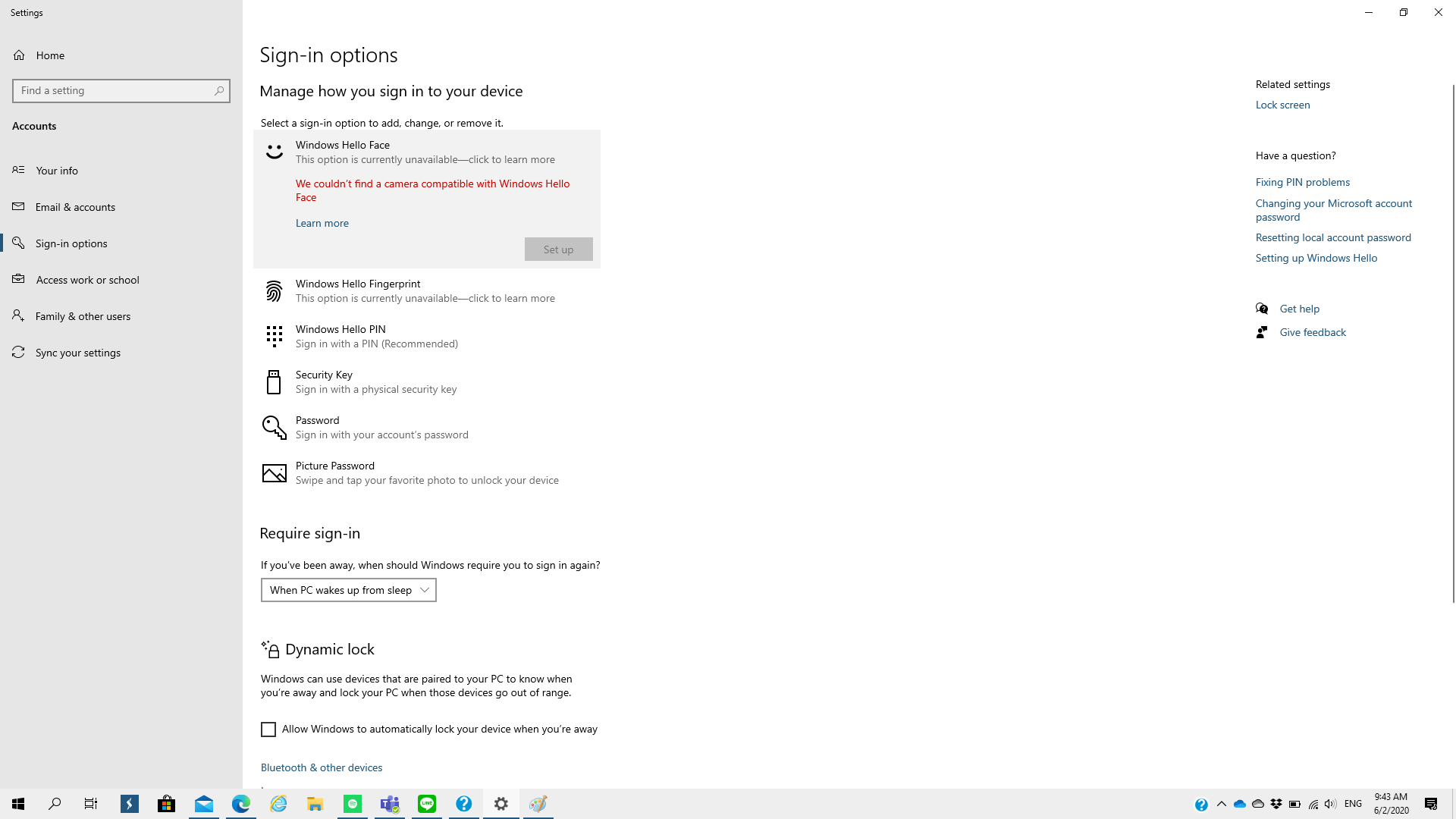Click the Give feedback link
This screenshot has width=1456, height=819.
tap(1313, 332)
